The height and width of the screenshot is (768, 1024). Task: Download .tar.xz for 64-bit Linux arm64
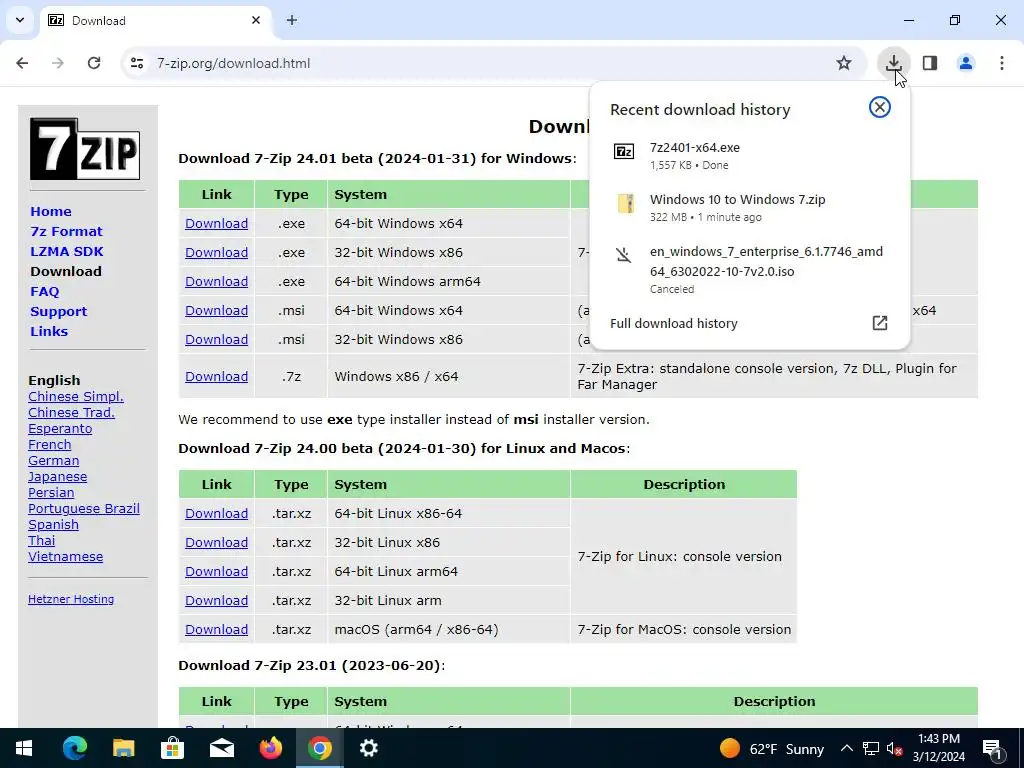pos(216,571)
